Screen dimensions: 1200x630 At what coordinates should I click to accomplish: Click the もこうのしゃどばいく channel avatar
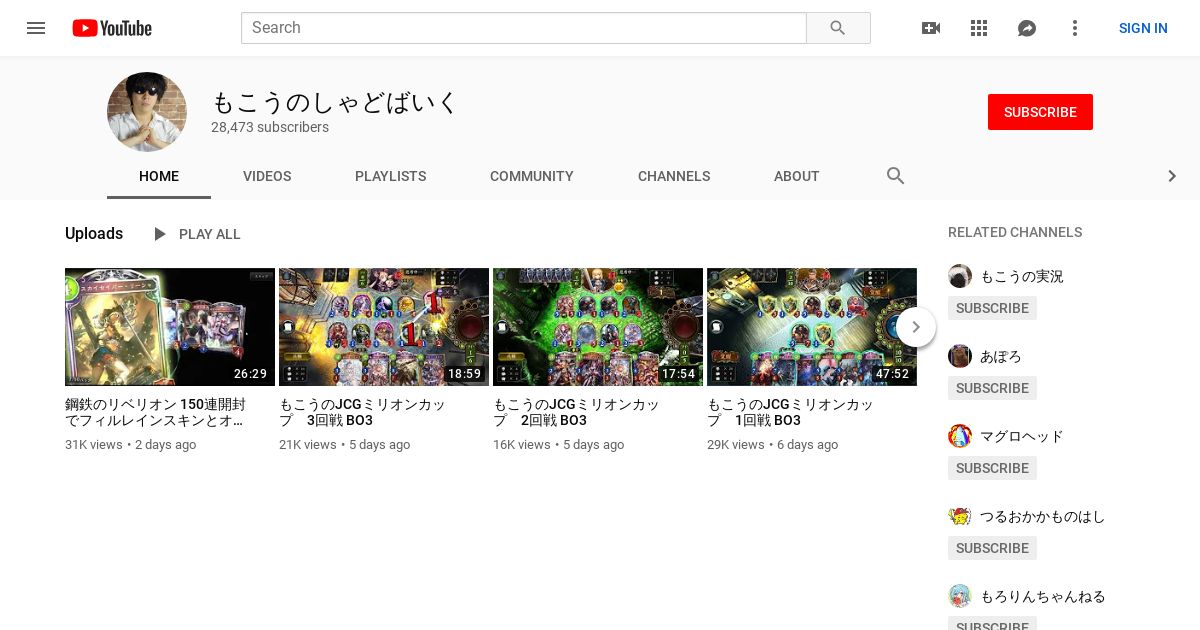tap(147, 112)
